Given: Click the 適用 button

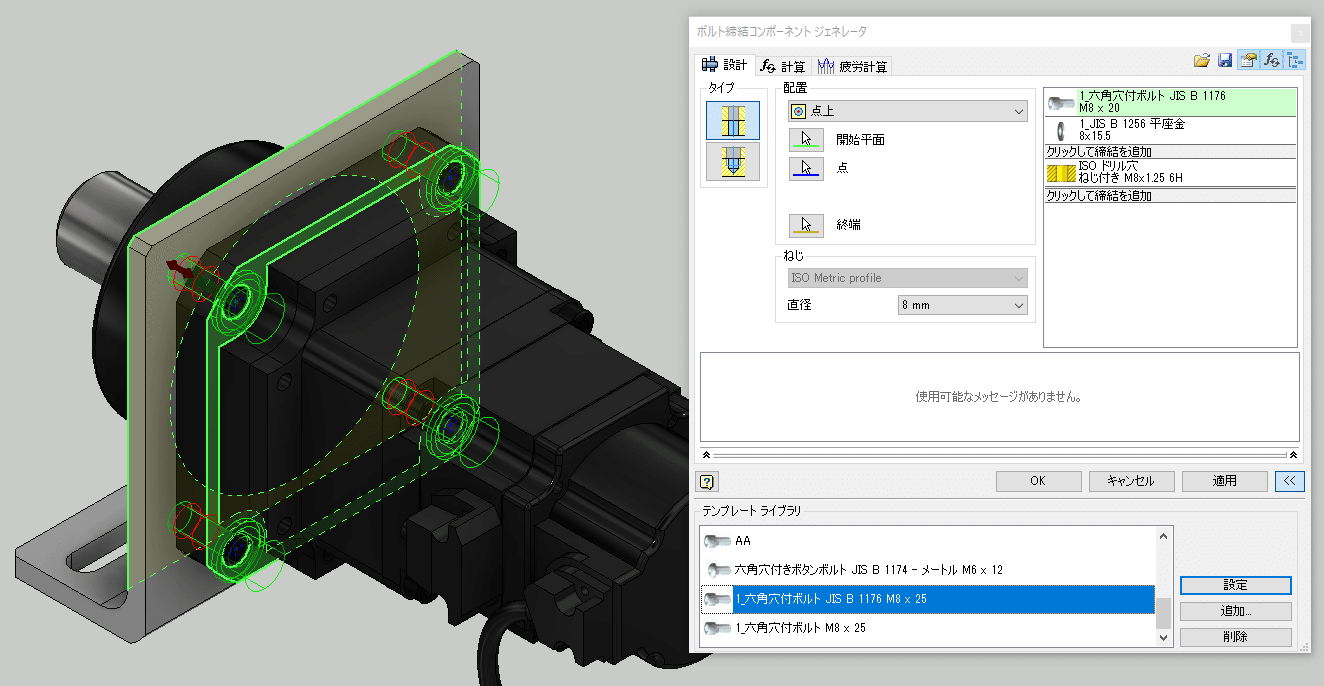Looking at the screenshot, I should [x=1225, y=481].
